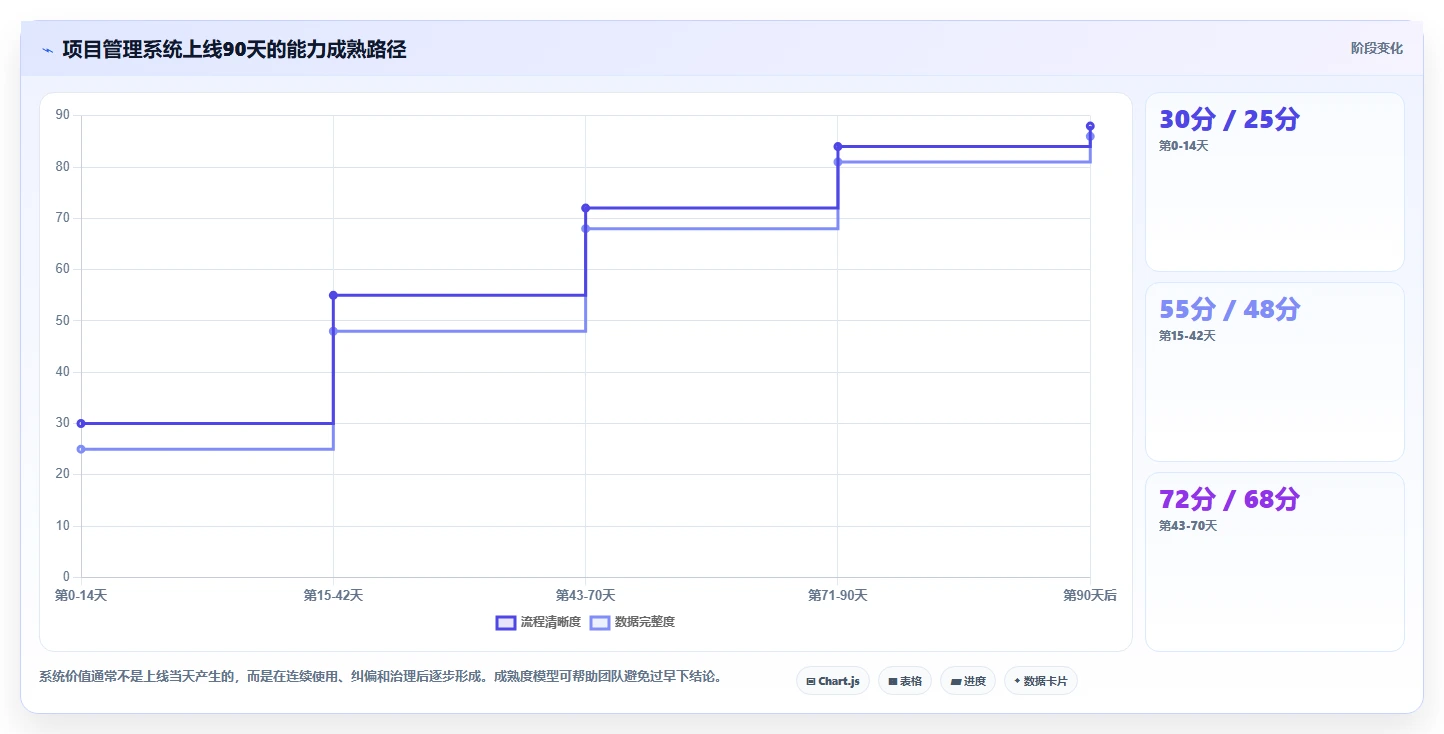Click the 数据完整度 data point at 第90天后
The height and width of the screenshot is (734, 1444).
(1090, 136)
